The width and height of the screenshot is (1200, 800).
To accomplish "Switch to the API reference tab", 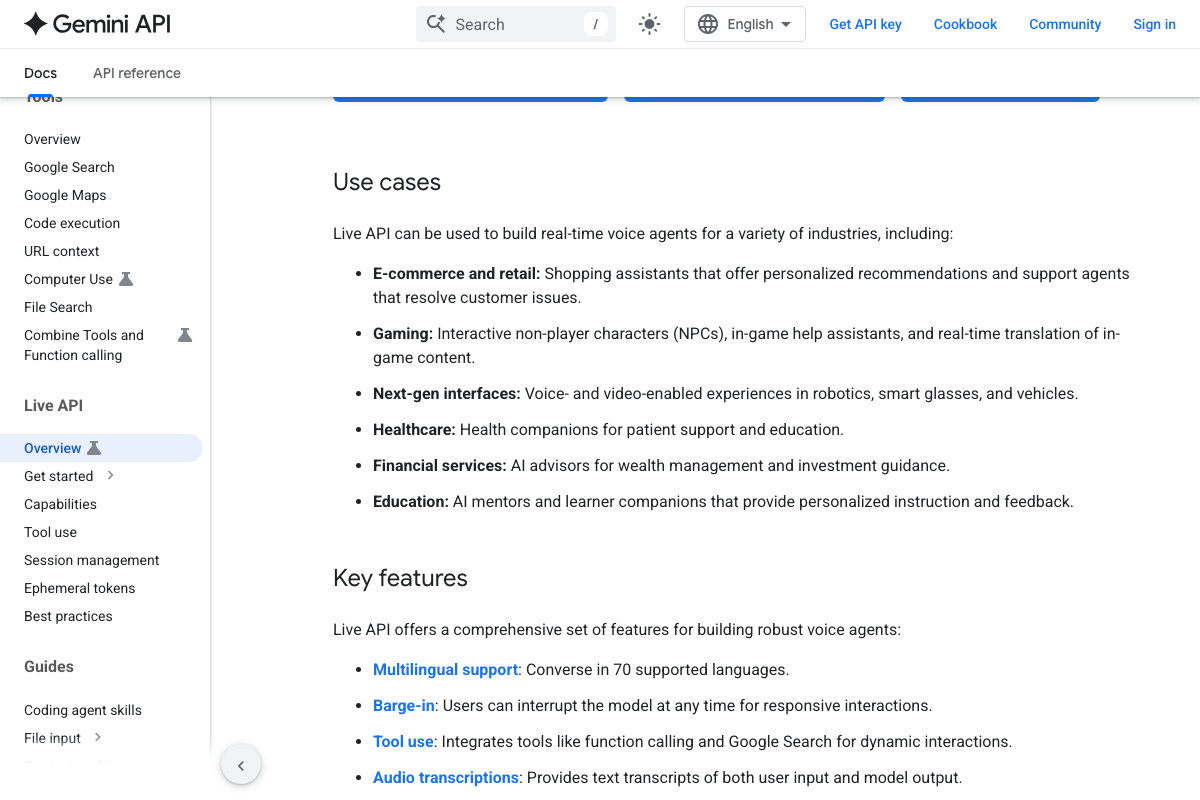I will click(136, 73).
